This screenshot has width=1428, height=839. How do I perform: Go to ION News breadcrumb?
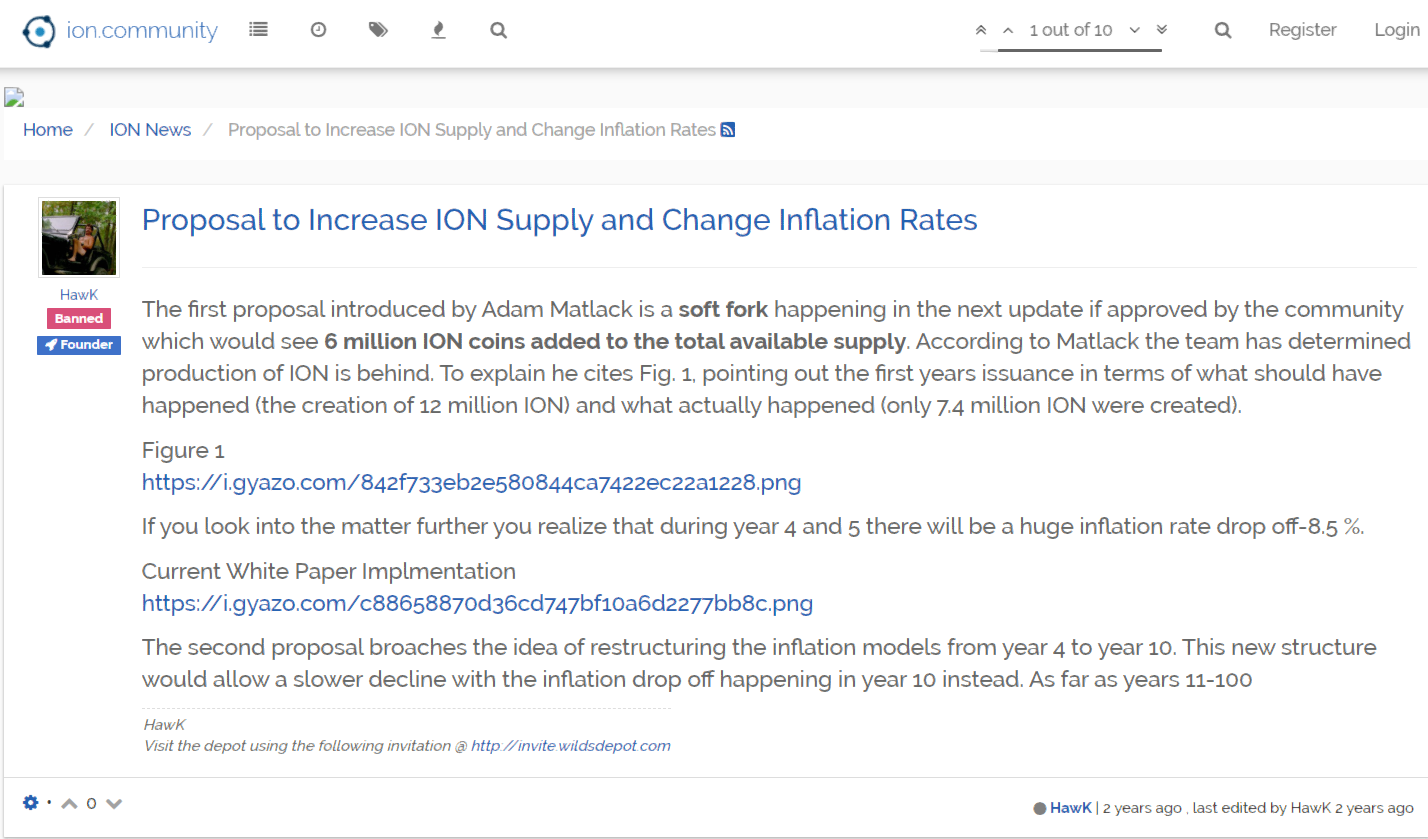coord(150,130)
